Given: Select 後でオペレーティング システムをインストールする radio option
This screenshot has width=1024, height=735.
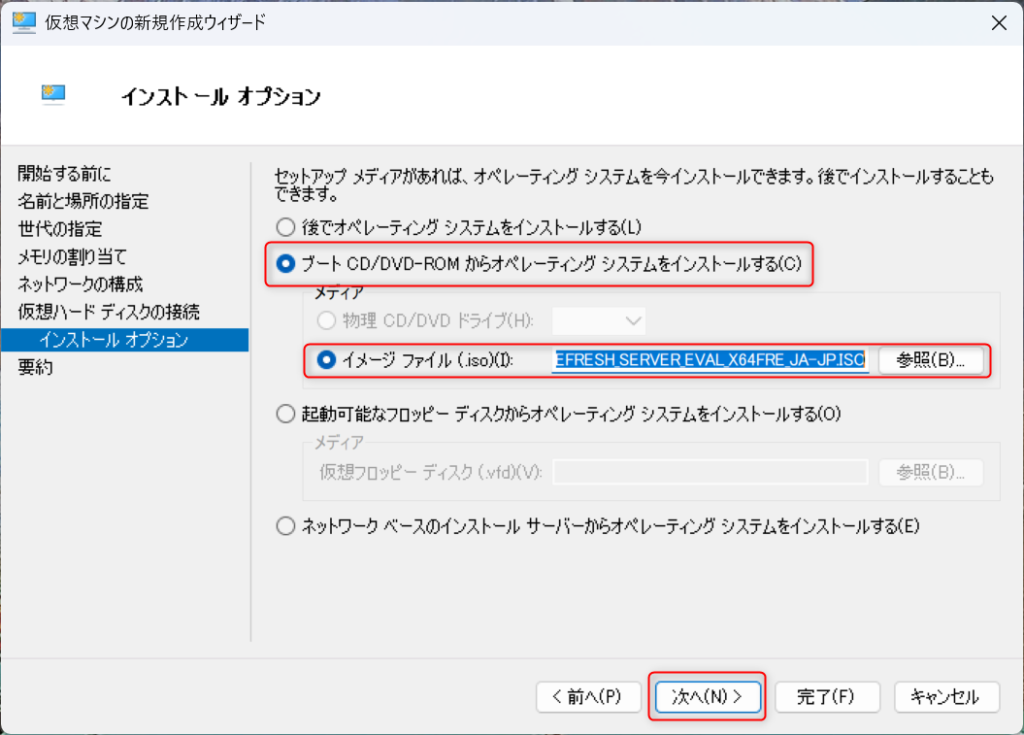Looking at the screenshot, I should tap(286, 227).
